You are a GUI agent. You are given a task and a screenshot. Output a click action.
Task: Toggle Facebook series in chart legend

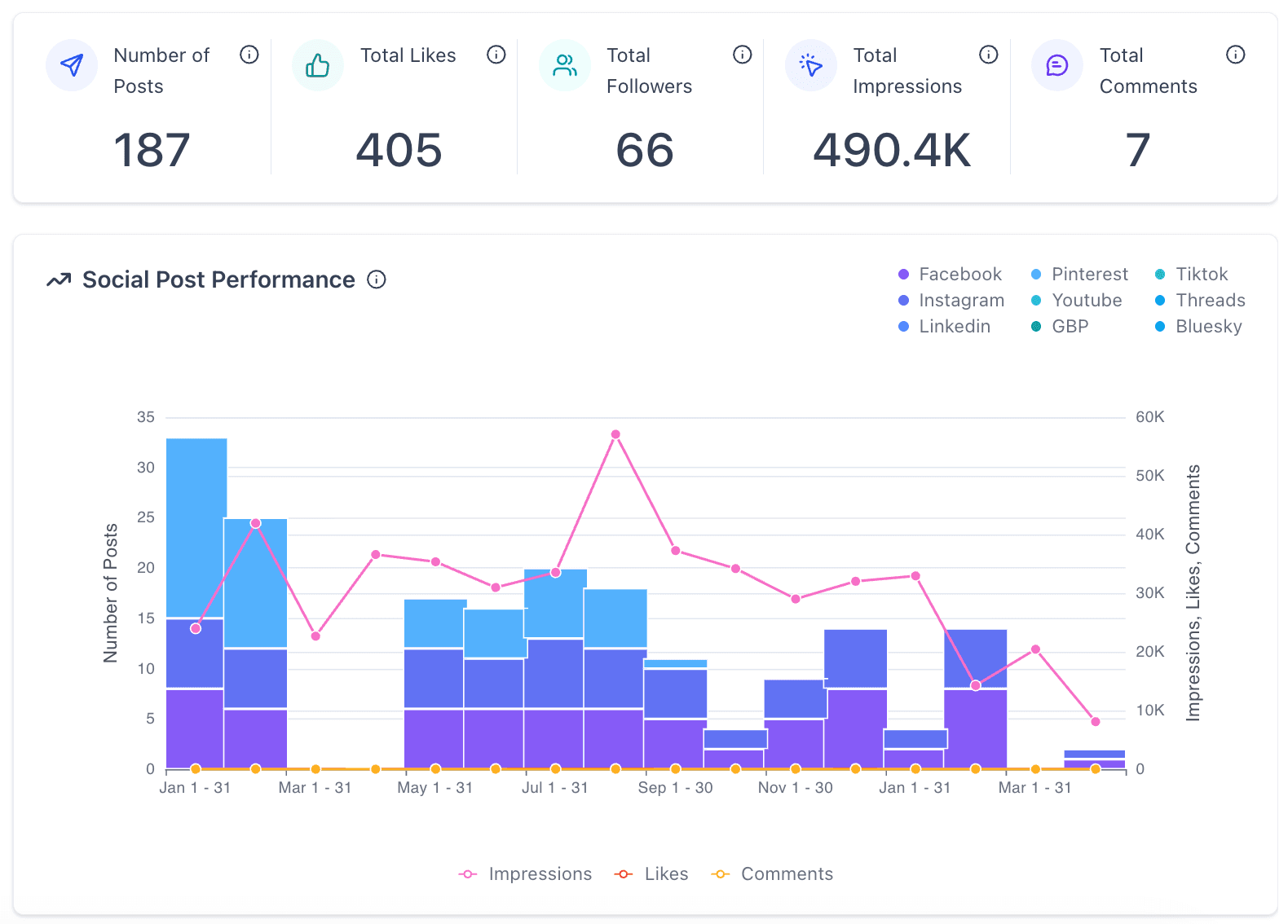tap(950, 274)
